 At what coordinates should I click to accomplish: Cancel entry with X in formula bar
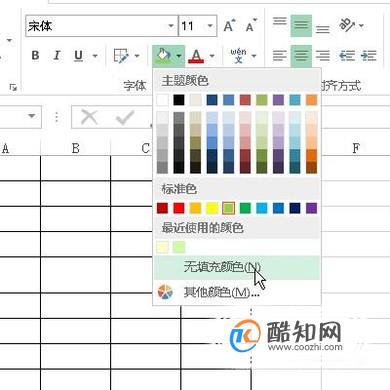pyautogui.click(x=89, y=117)
